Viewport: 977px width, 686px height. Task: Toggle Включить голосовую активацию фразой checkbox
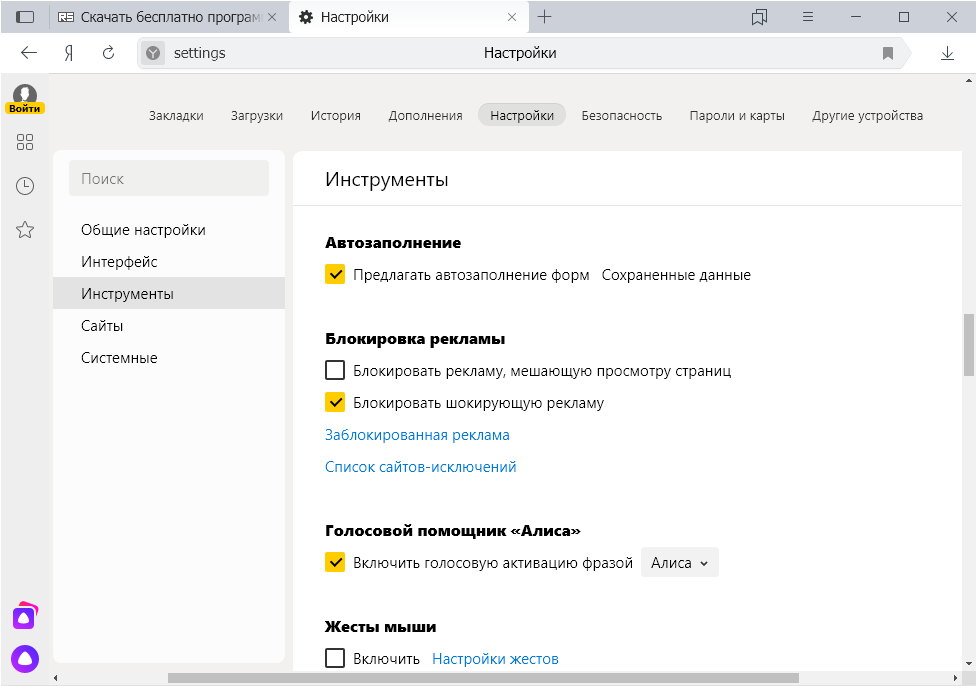tap(335, 562)
